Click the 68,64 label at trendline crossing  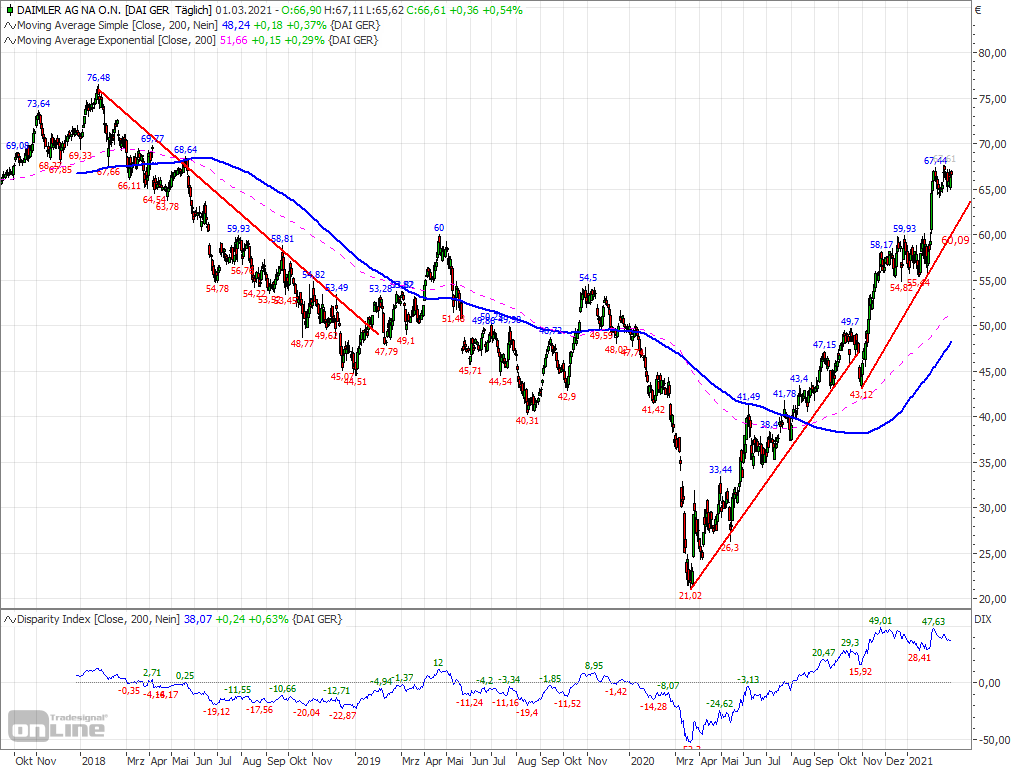[x=185, y=150]
